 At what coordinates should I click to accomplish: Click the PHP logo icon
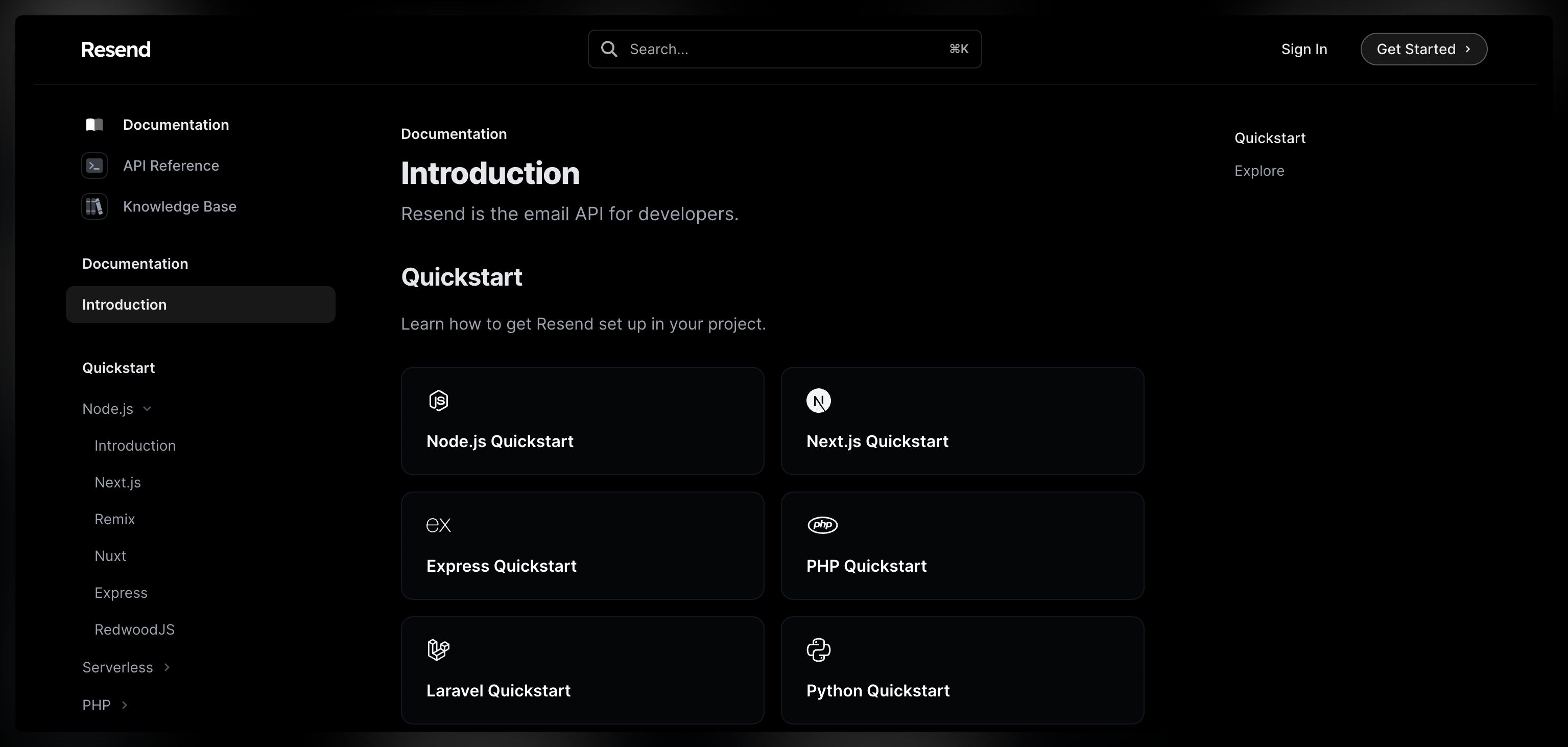(x=822, y=525)
